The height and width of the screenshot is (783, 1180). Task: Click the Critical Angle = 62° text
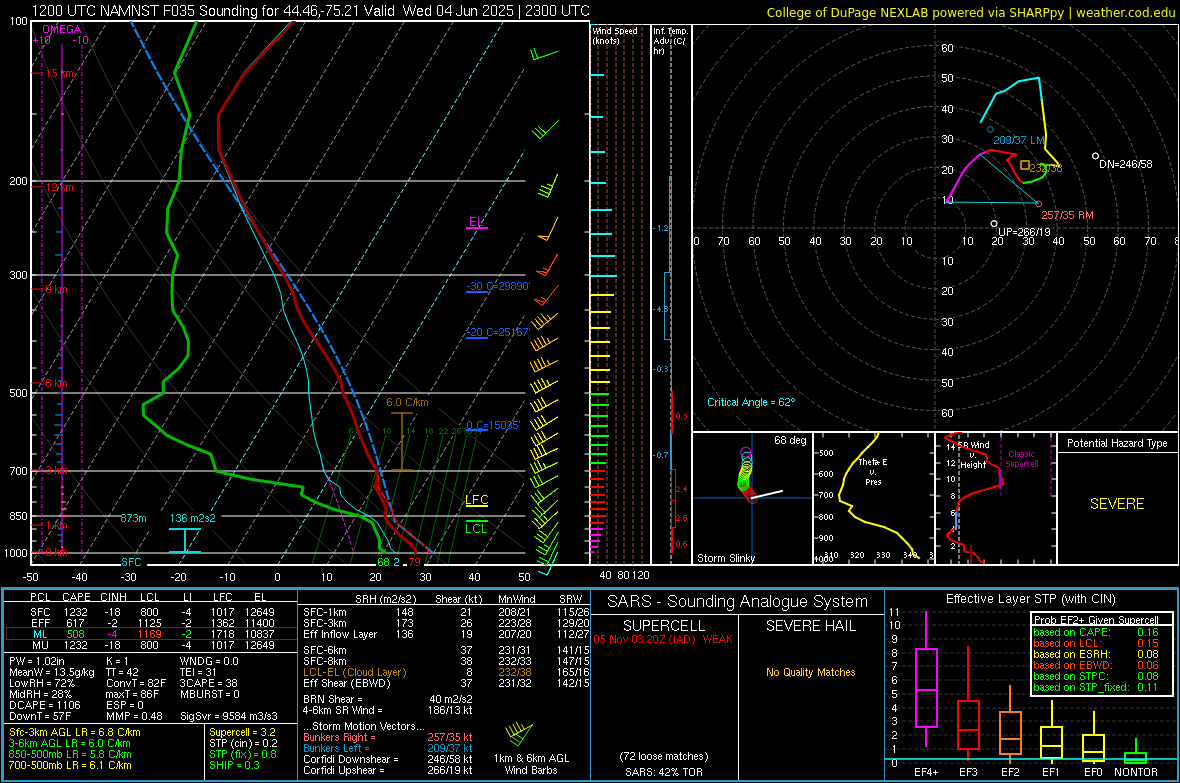(751, 403)
